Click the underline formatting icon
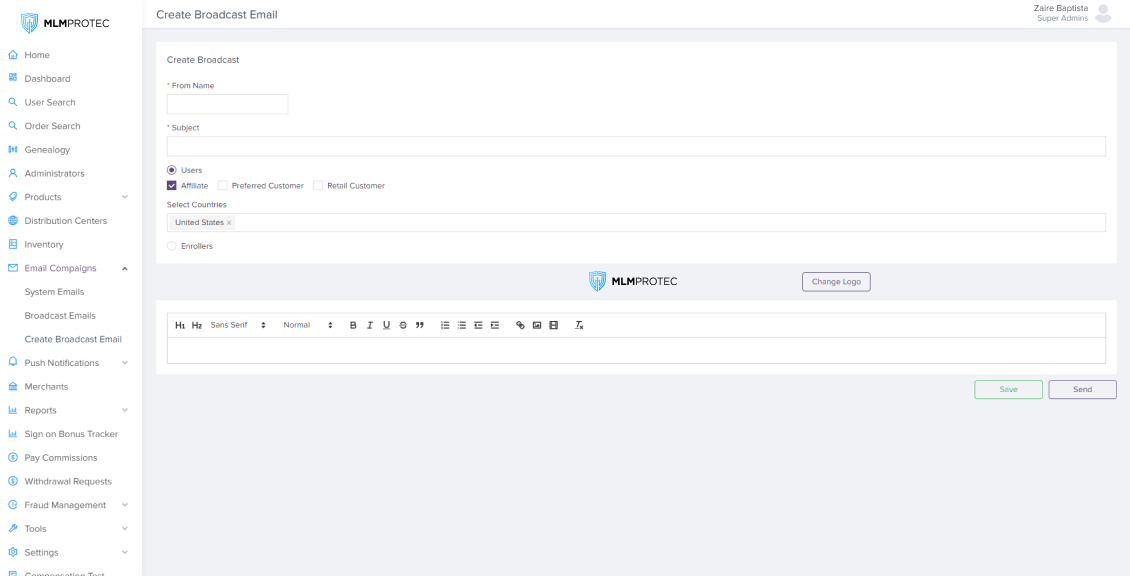This screenshot has height=576, width=1130. pos(387,325)
